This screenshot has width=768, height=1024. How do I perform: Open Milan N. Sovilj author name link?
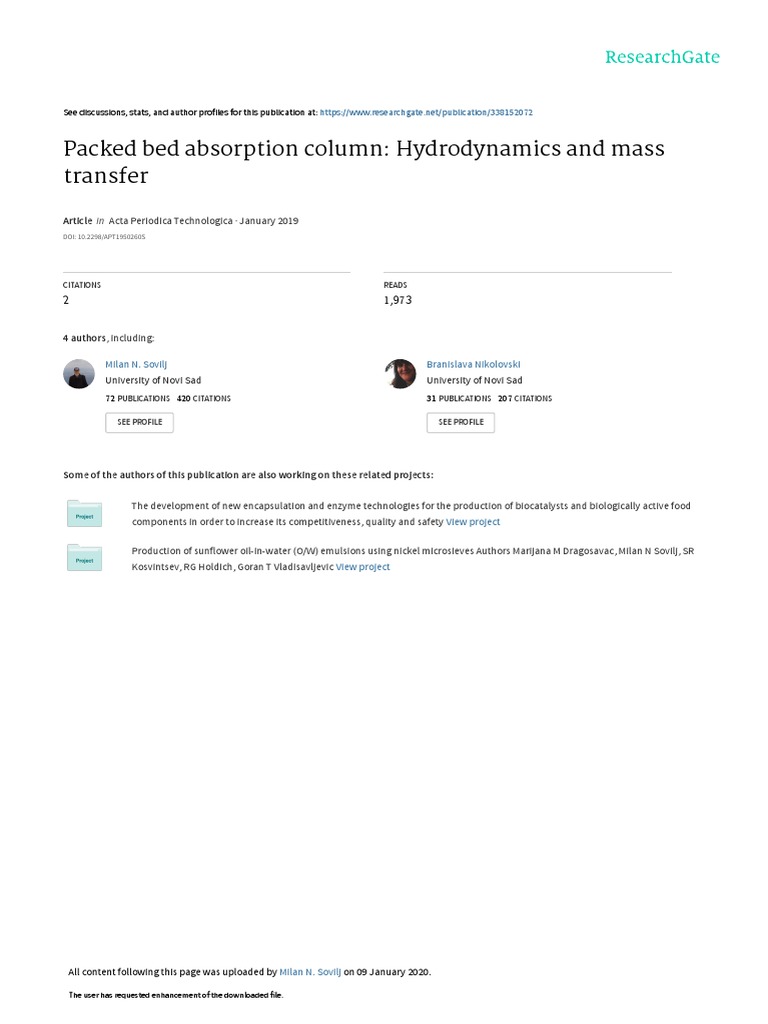pos(135,365)
